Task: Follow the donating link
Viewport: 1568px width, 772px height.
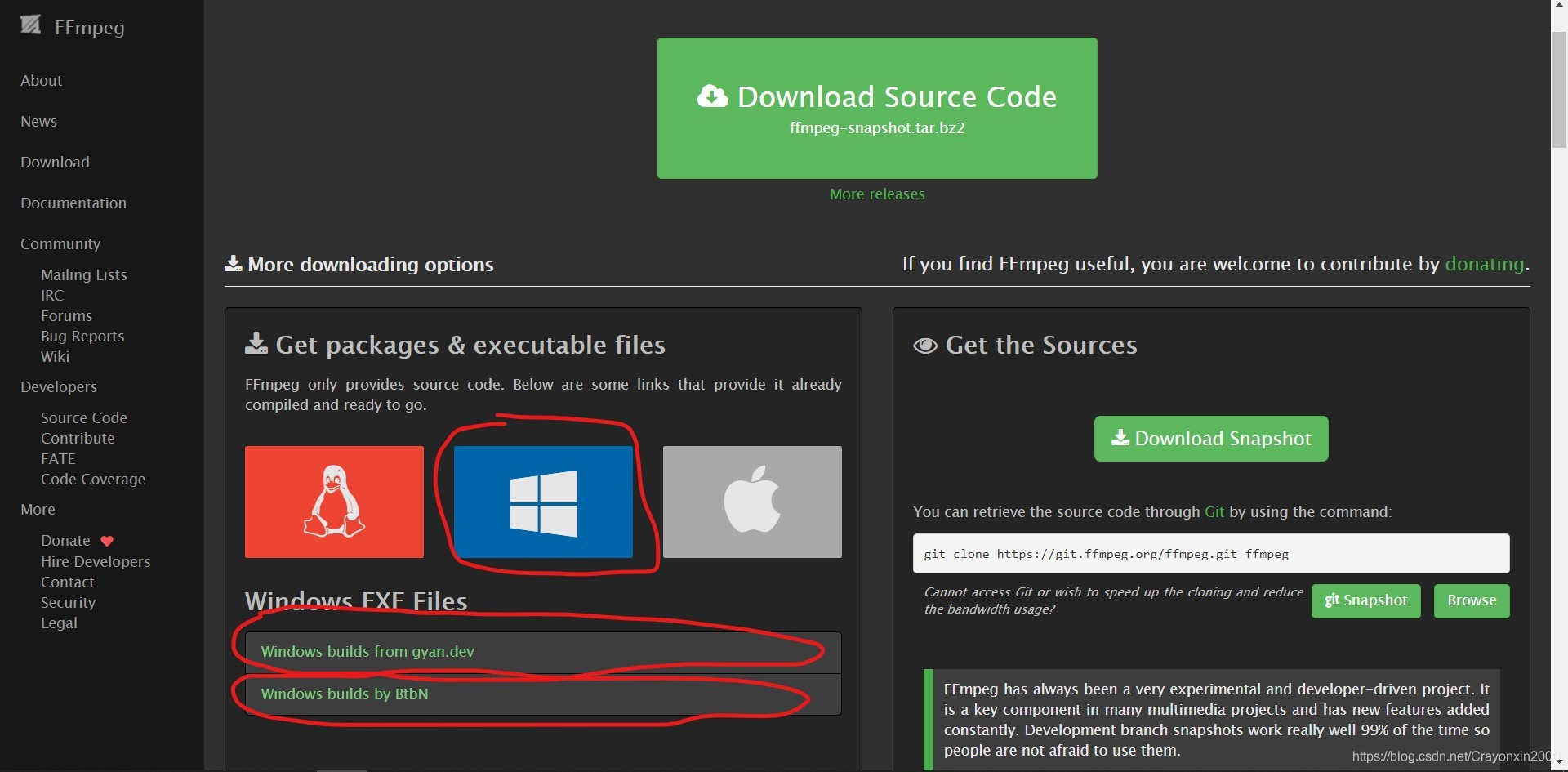Action: point(1485,264)
